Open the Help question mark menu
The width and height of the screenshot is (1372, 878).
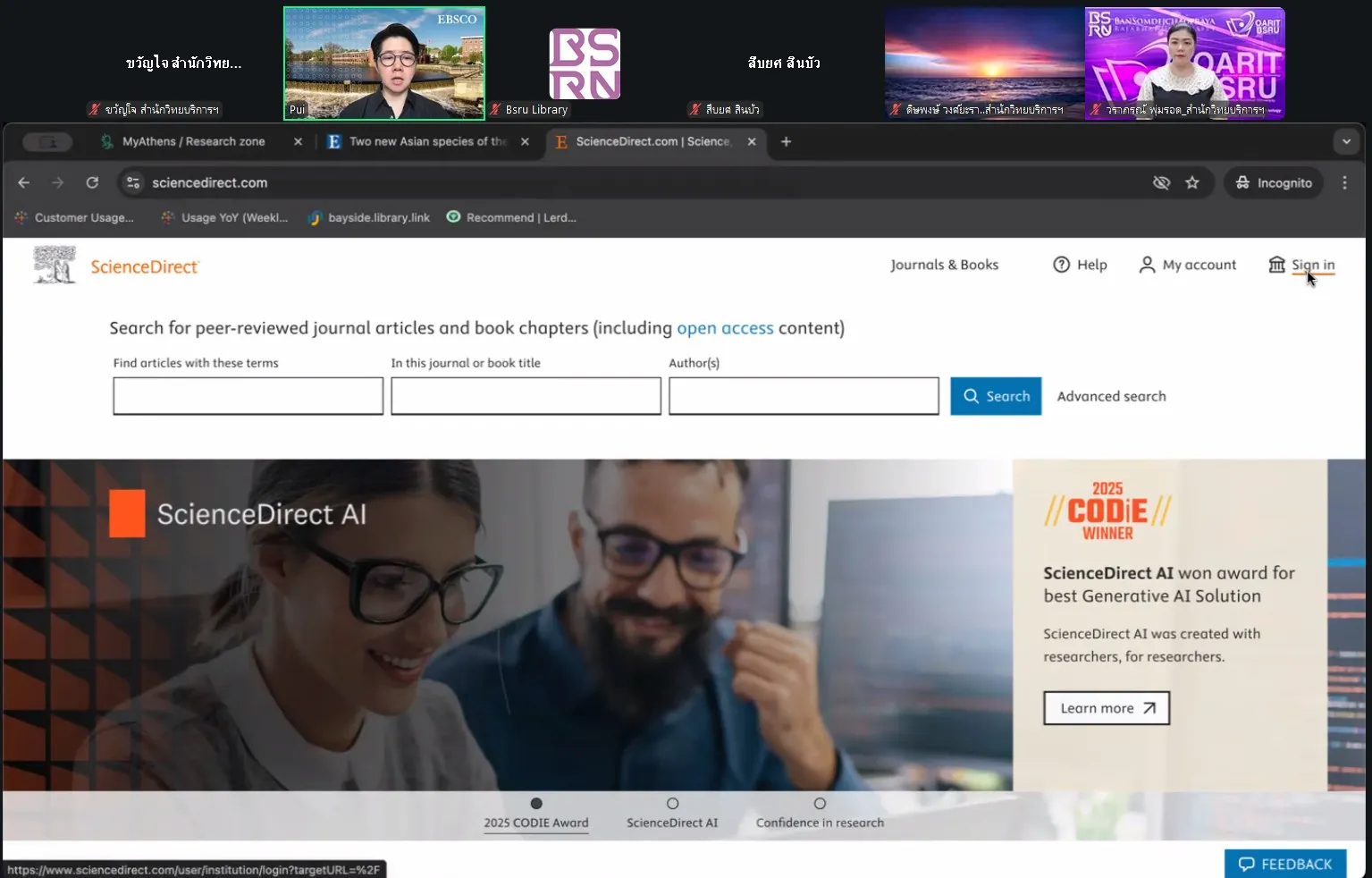(x=1080, y=265)
